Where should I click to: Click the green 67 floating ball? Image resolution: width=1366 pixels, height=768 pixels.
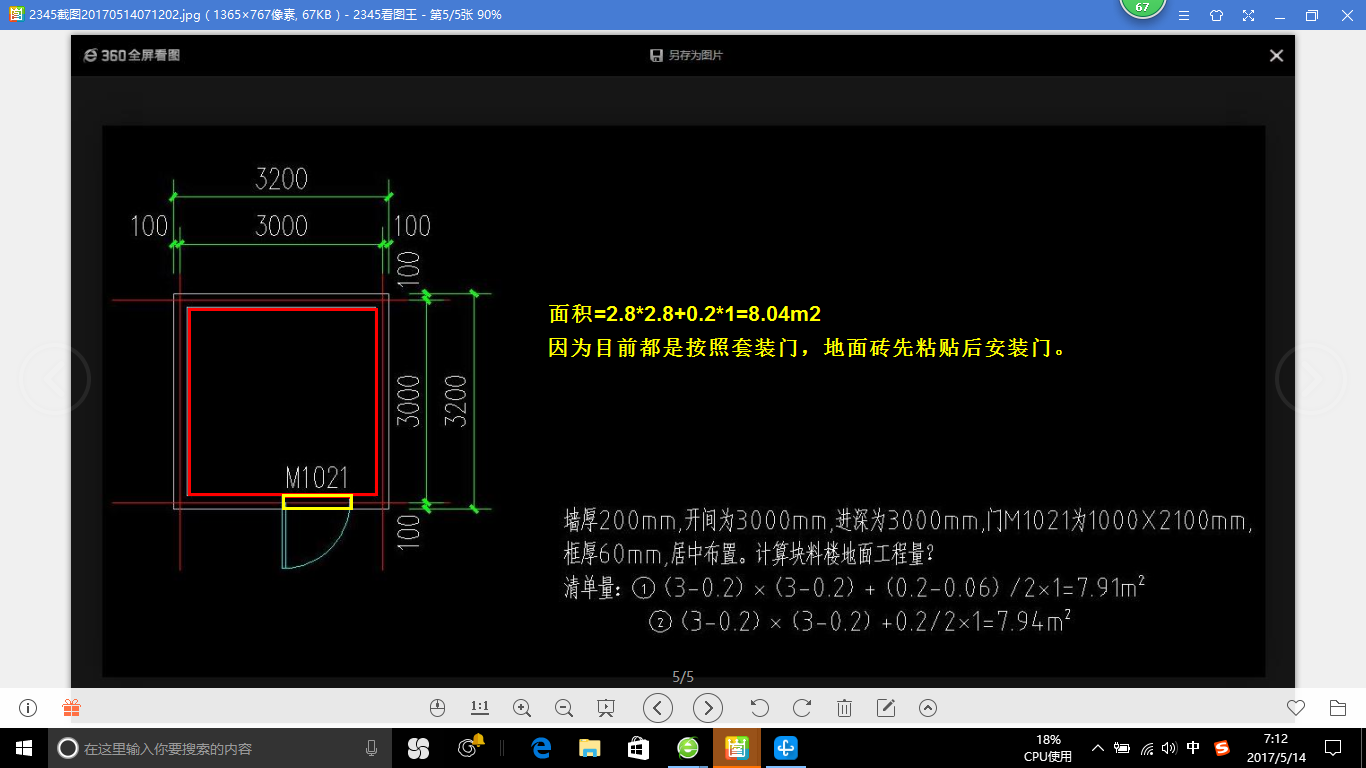coord(1142,8)
